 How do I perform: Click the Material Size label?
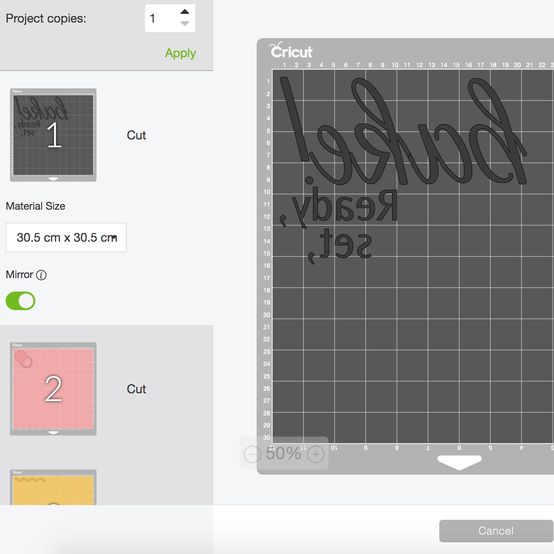click(x=35, y=206)
